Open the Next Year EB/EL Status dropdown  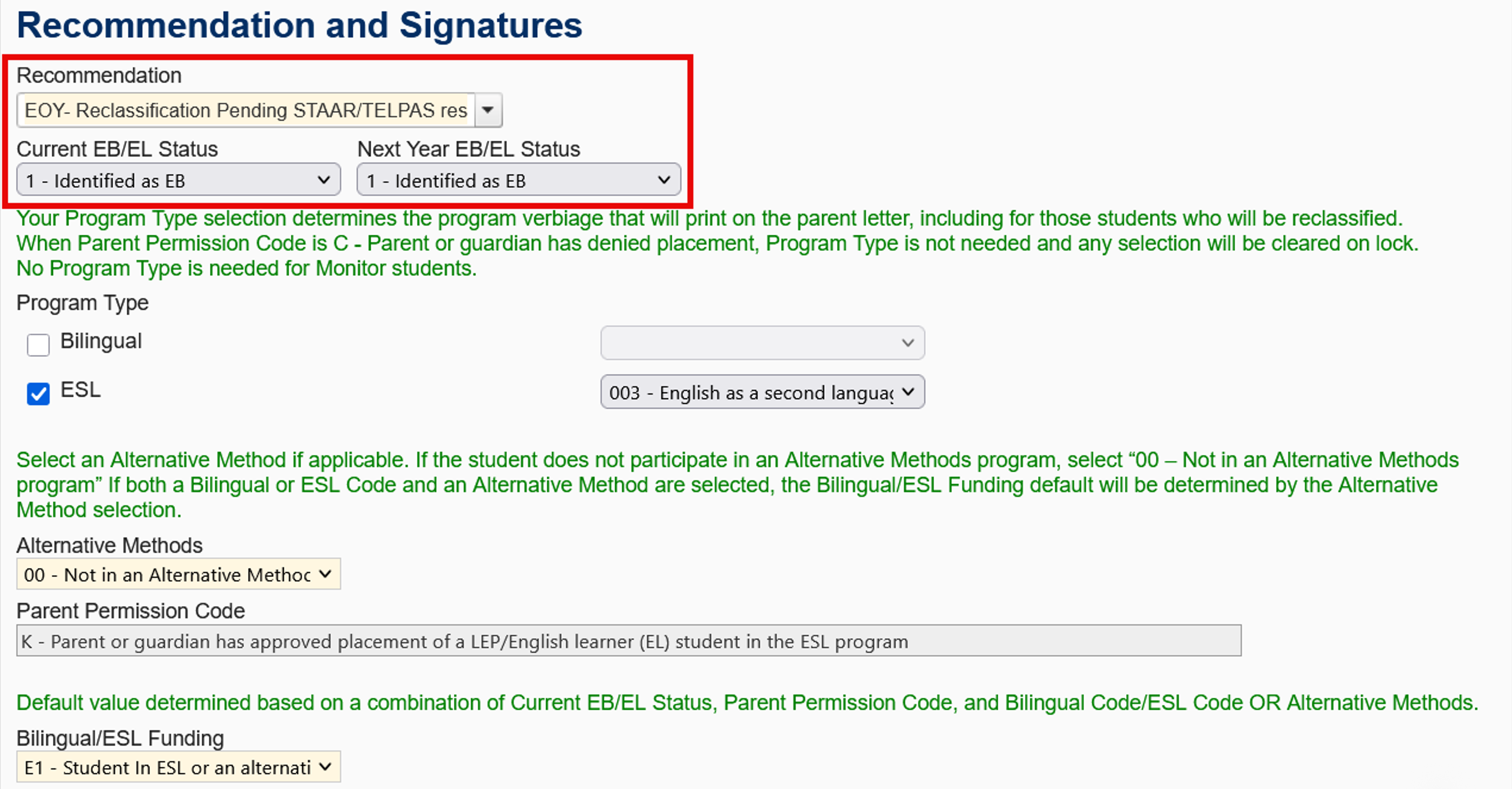(518, 180)
